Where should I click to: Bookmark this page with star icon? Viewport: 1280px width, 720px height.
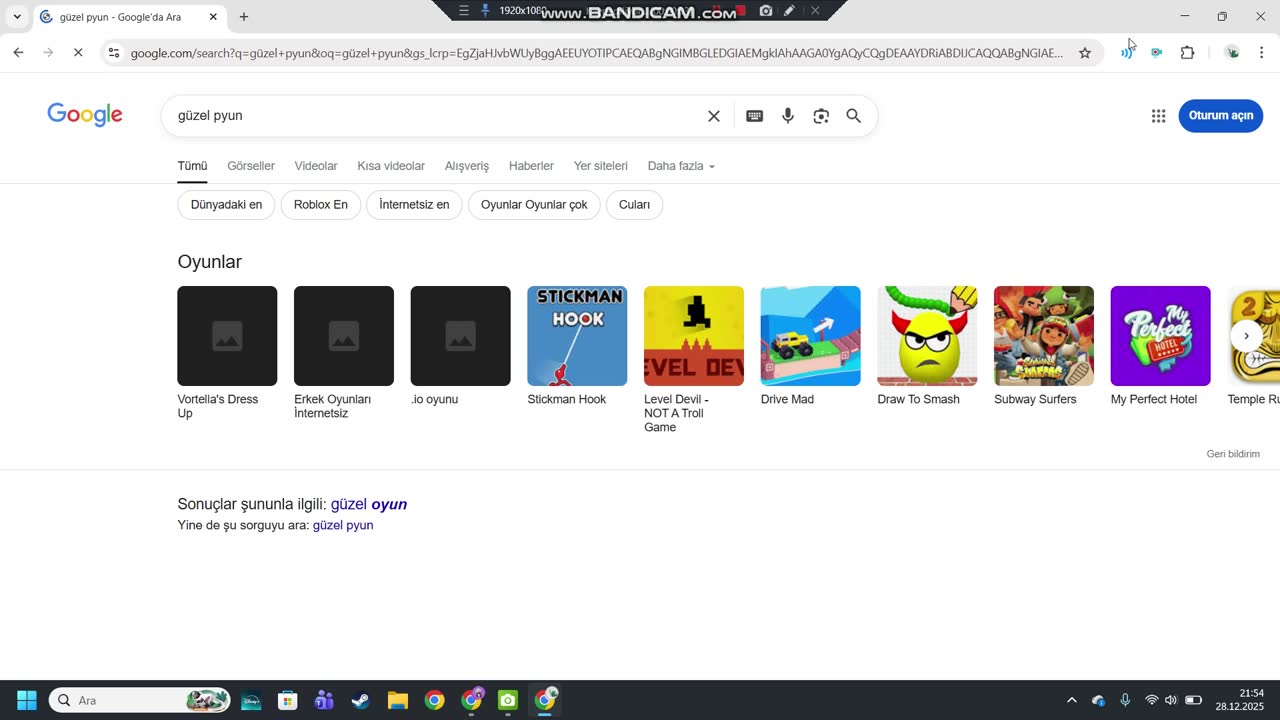1085,53
